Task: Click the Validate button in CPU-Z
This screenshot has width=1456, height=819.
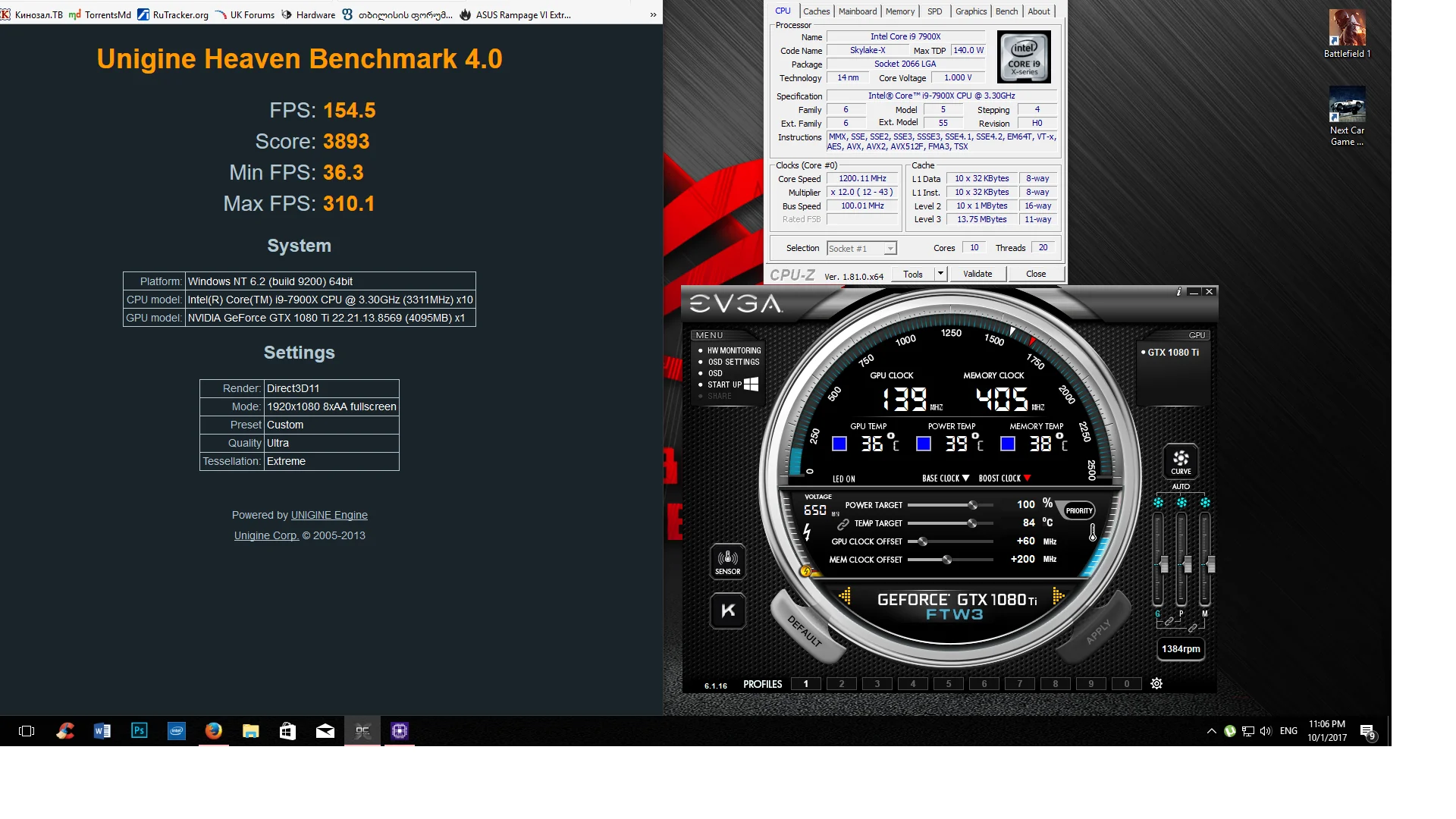Action: (x=977, y=274)
